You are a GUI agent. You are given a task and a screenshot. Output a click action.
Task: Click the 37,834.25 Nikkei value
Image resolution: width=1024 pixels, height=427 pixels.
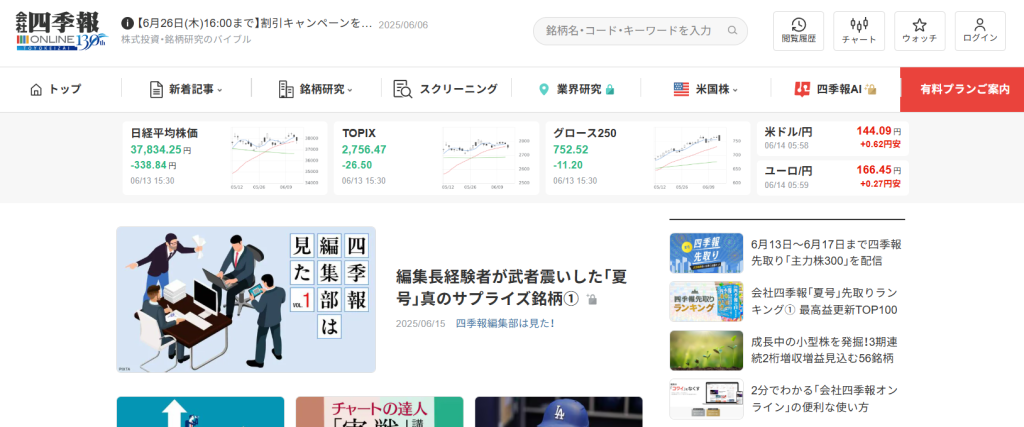coord(155,150)
